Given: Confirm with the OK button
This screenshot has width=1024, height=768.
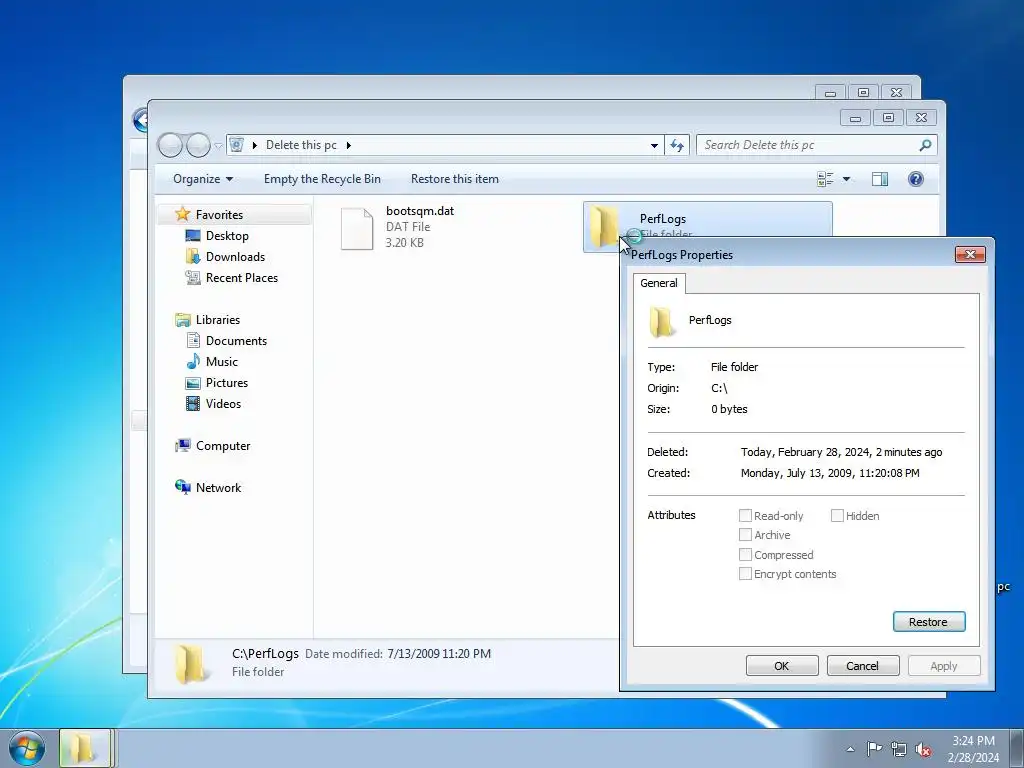Looking at the screenshot, I should point(782,666).
